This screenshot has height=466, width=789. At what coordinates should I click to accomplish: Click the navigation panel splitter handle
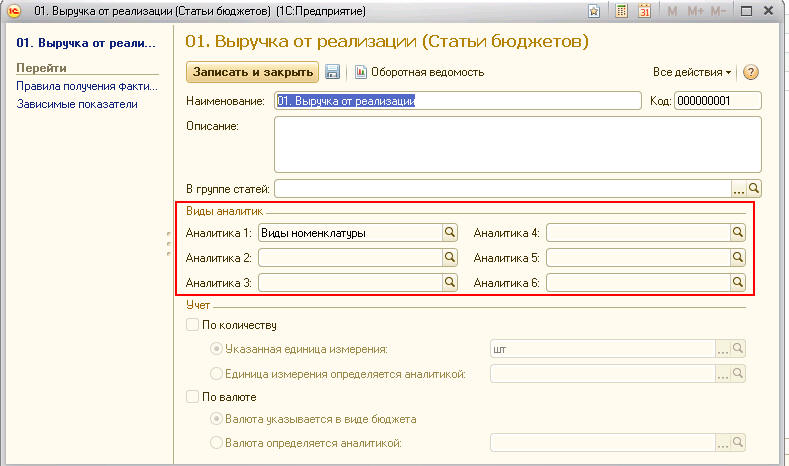click(x=169, y=244)
